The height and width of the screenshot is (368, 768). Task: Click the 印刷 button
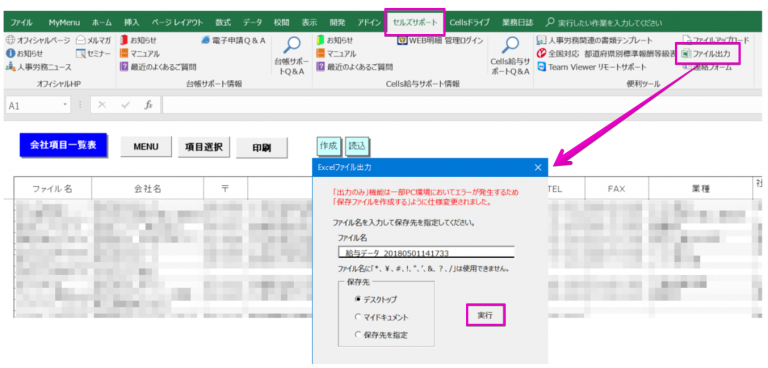262,147
